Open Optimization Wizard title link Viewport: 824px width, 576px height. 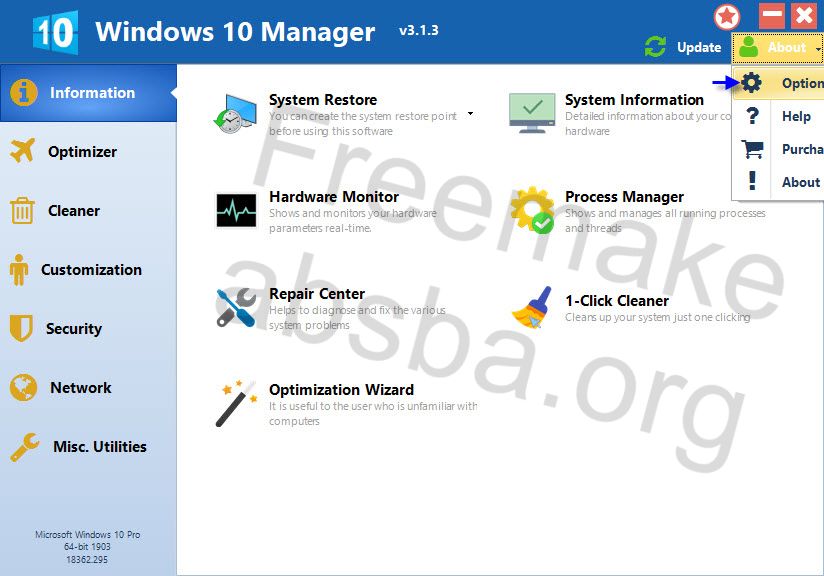pyautogui.click(x=342, y=390)
